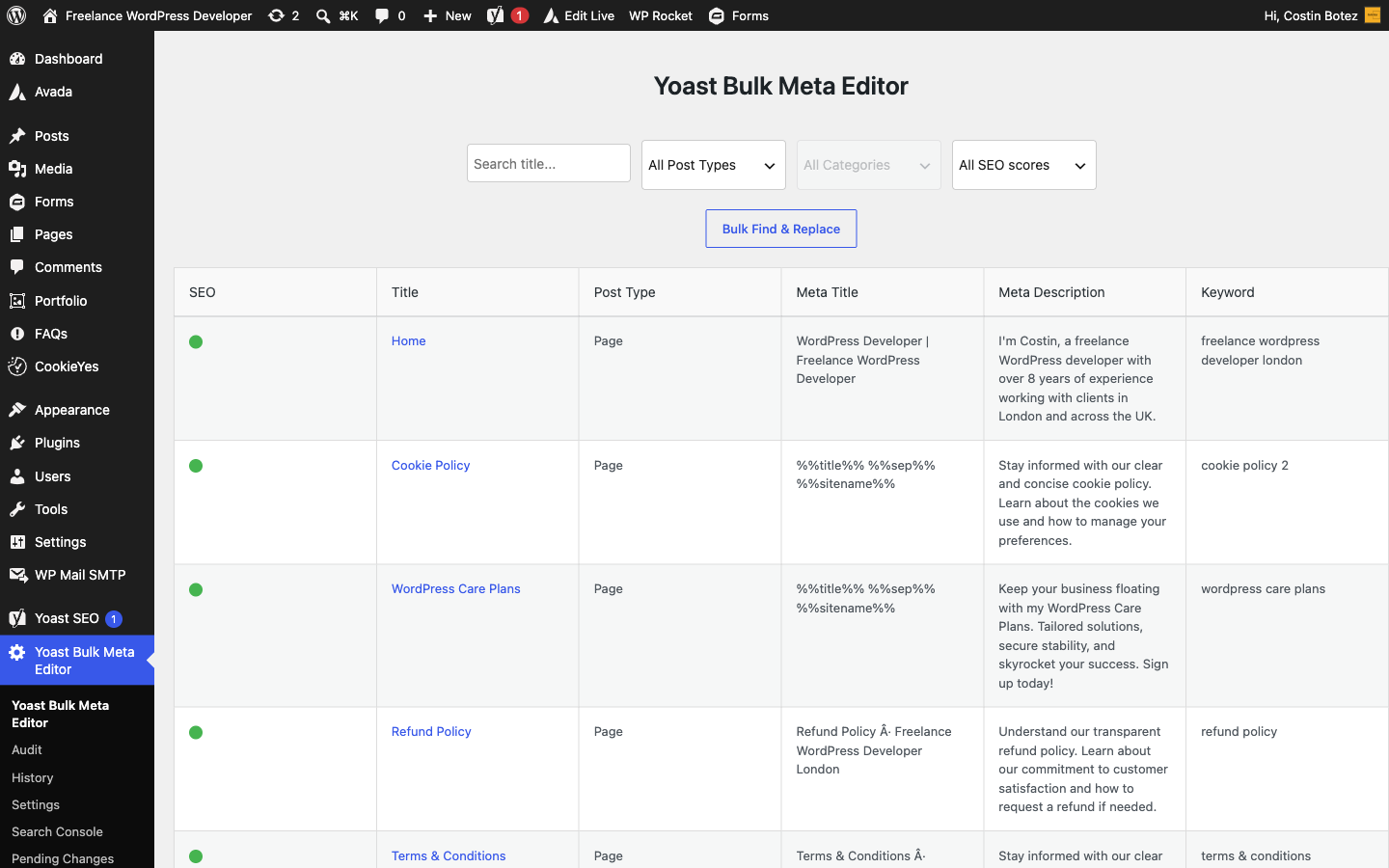
Task: Click the Avada logo icon in sidebar
Action: (17, 92)
